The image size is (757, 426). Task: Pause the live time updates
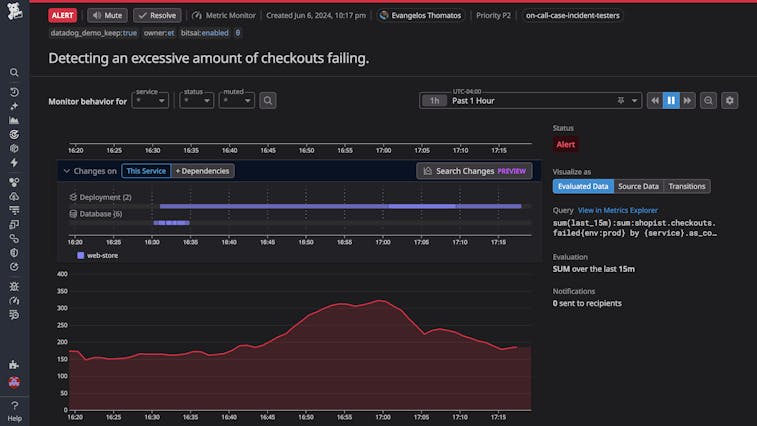pos(671,100)
